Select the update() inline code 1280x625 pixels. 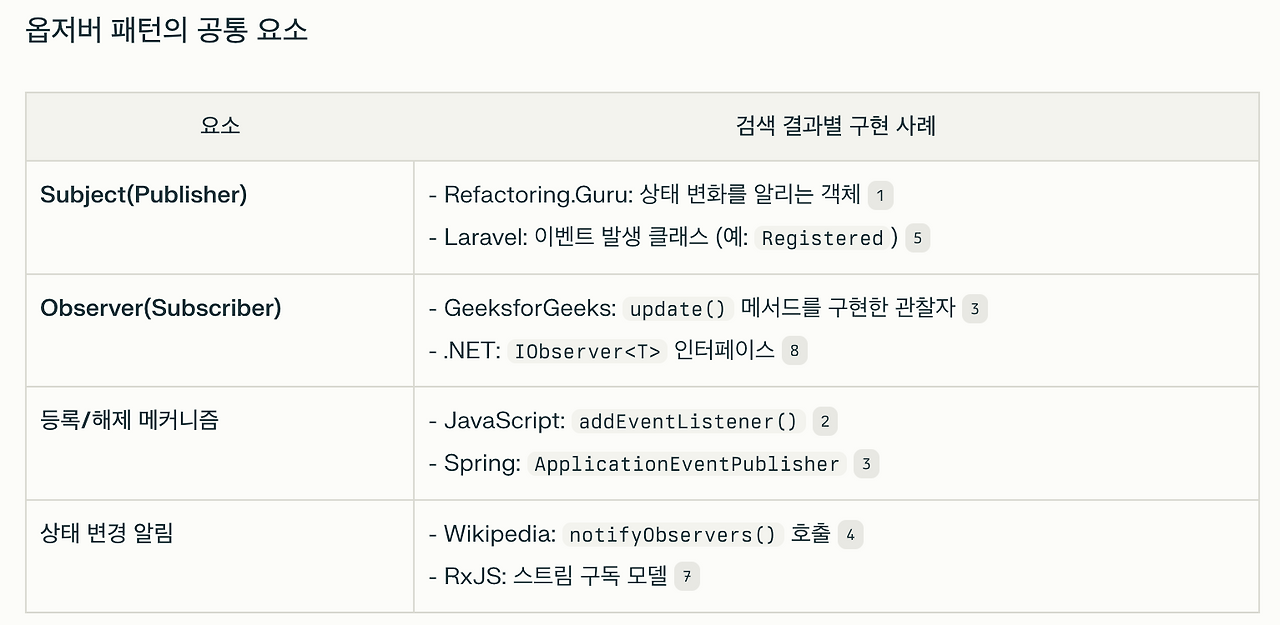(678, 309)
